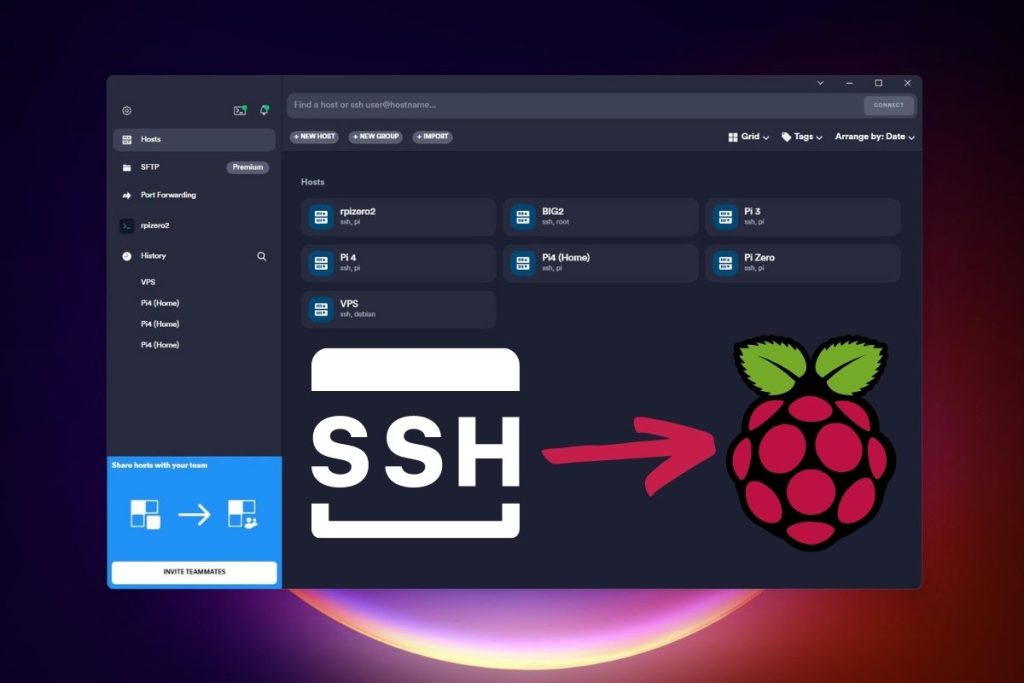Click the search magnifier next to History
The width and height of the screenshot is (1024, 683).
[261, 256]
